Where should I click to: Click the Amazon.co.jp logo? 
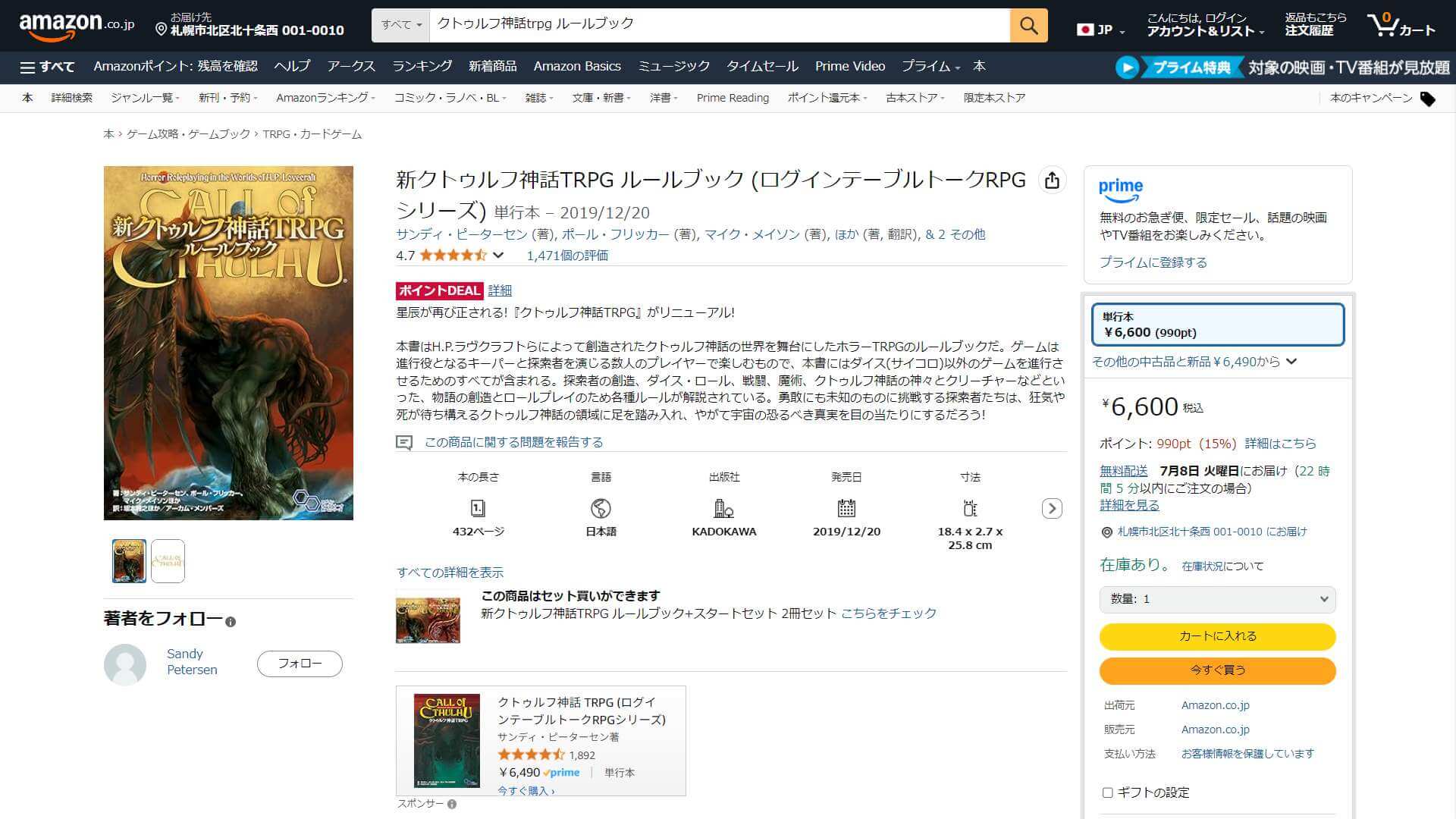coord(77,26)
